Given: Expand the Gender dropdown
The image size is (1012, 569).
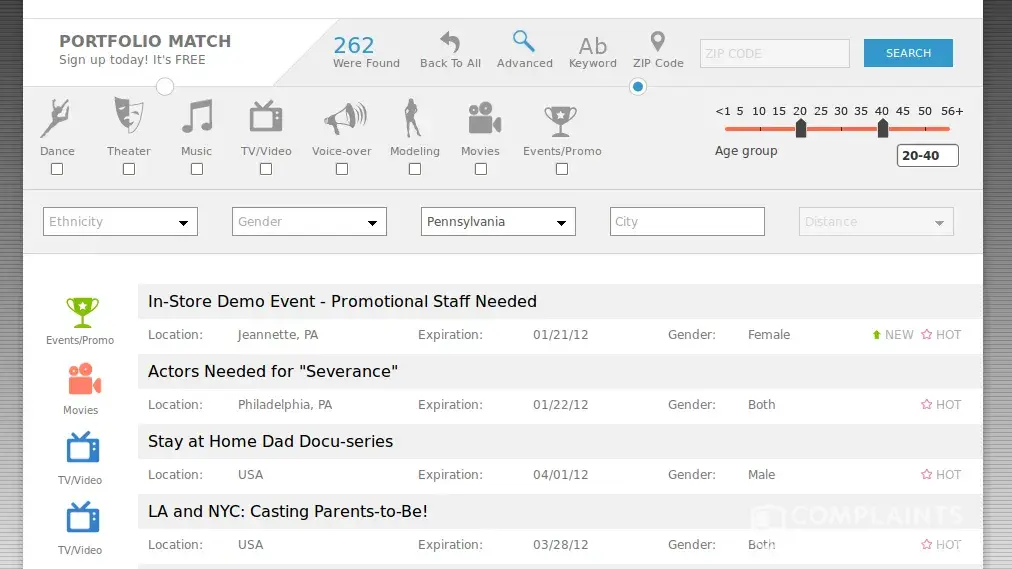Looking at the screenshot, I should point(309,222).
